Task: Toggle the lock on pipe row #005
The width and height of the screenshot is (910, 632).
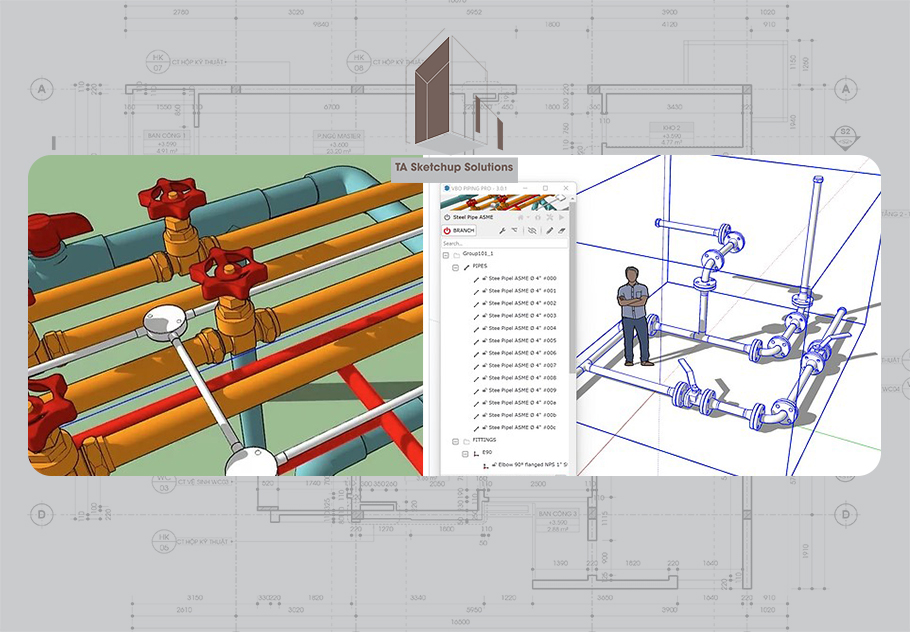Action: click(x=485, y=341)
